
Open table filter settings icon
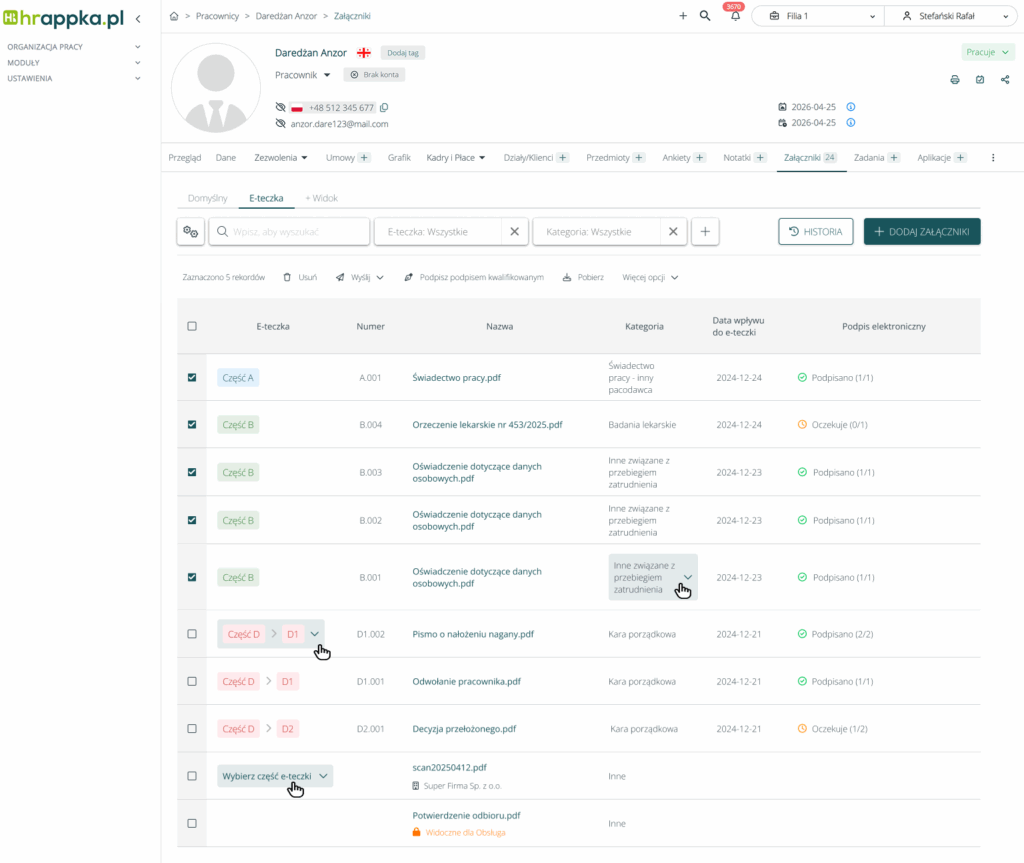click(x=190, y=232)
